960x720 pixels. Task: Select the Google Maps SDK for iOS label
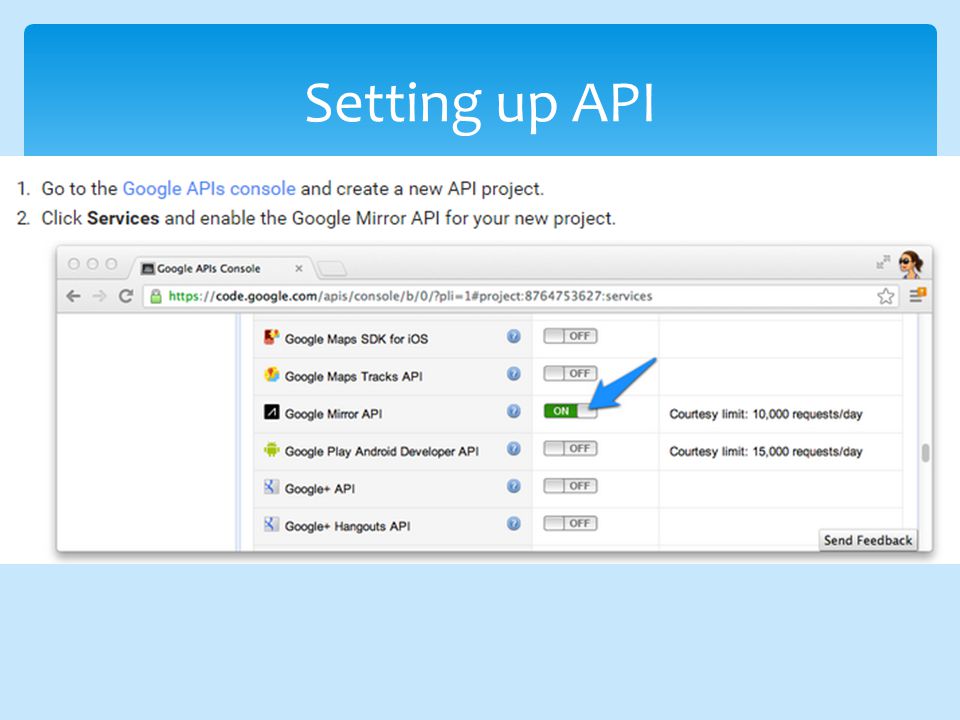coord(356,339)
